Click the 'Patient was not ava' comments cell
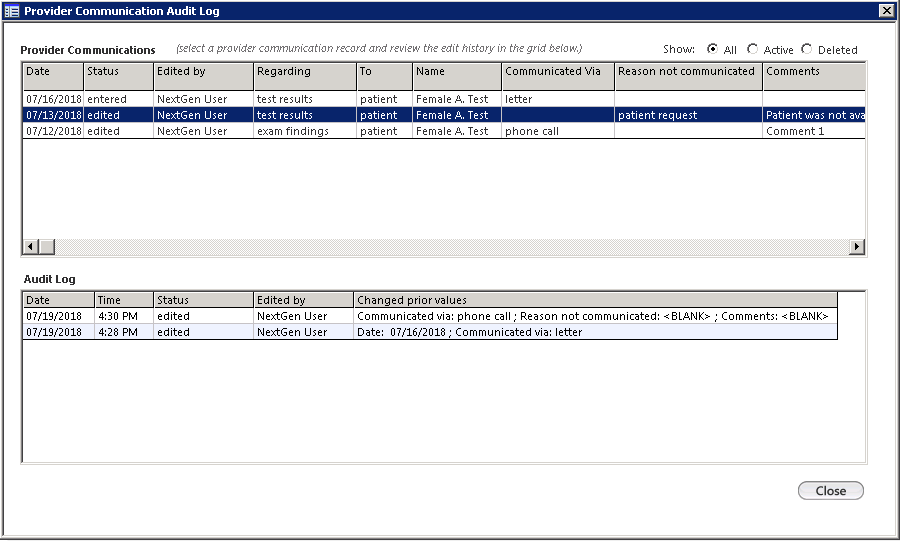 pos(814,115)
